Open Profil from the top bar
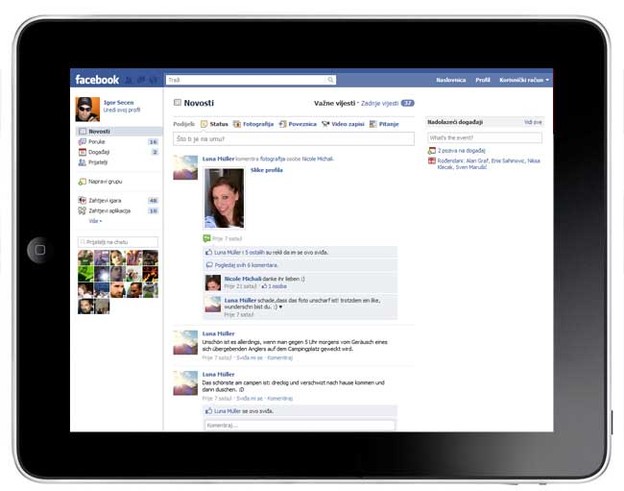The height and width of the screenshot is (491, 624). pyautogui.click(x=483, y=79)
